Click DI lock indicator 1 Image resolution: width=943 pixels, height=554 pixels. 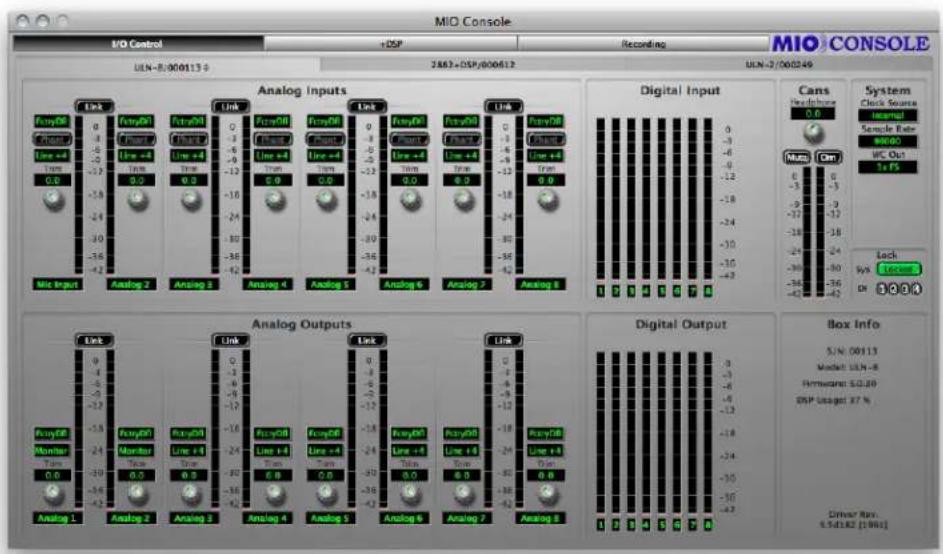tap(882, 289)
